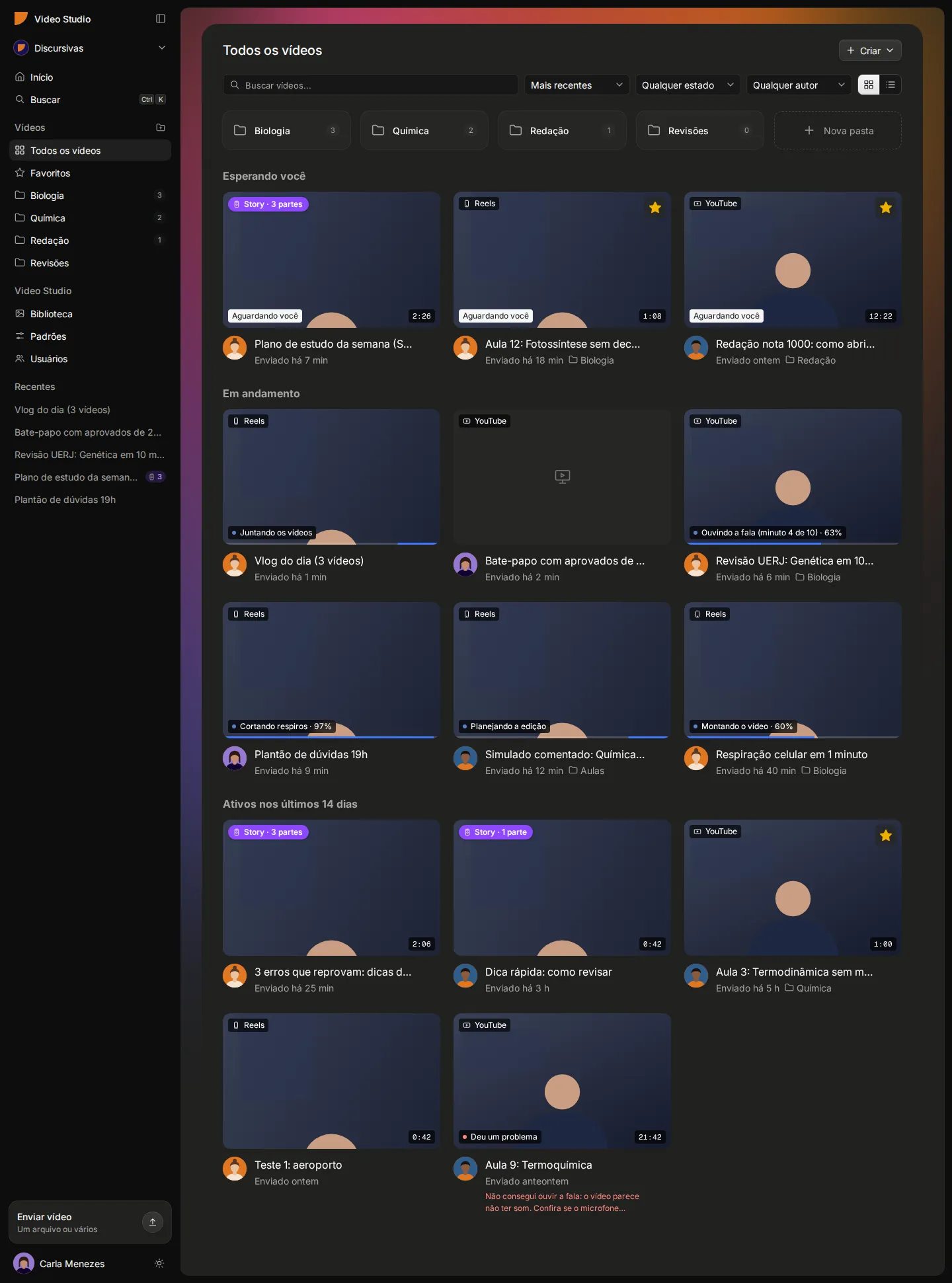Viewport: 952px width, 1283px height.
Task: Click the Buscar vídeos search field
Action: pyautogui.click(x=370, y=85)
